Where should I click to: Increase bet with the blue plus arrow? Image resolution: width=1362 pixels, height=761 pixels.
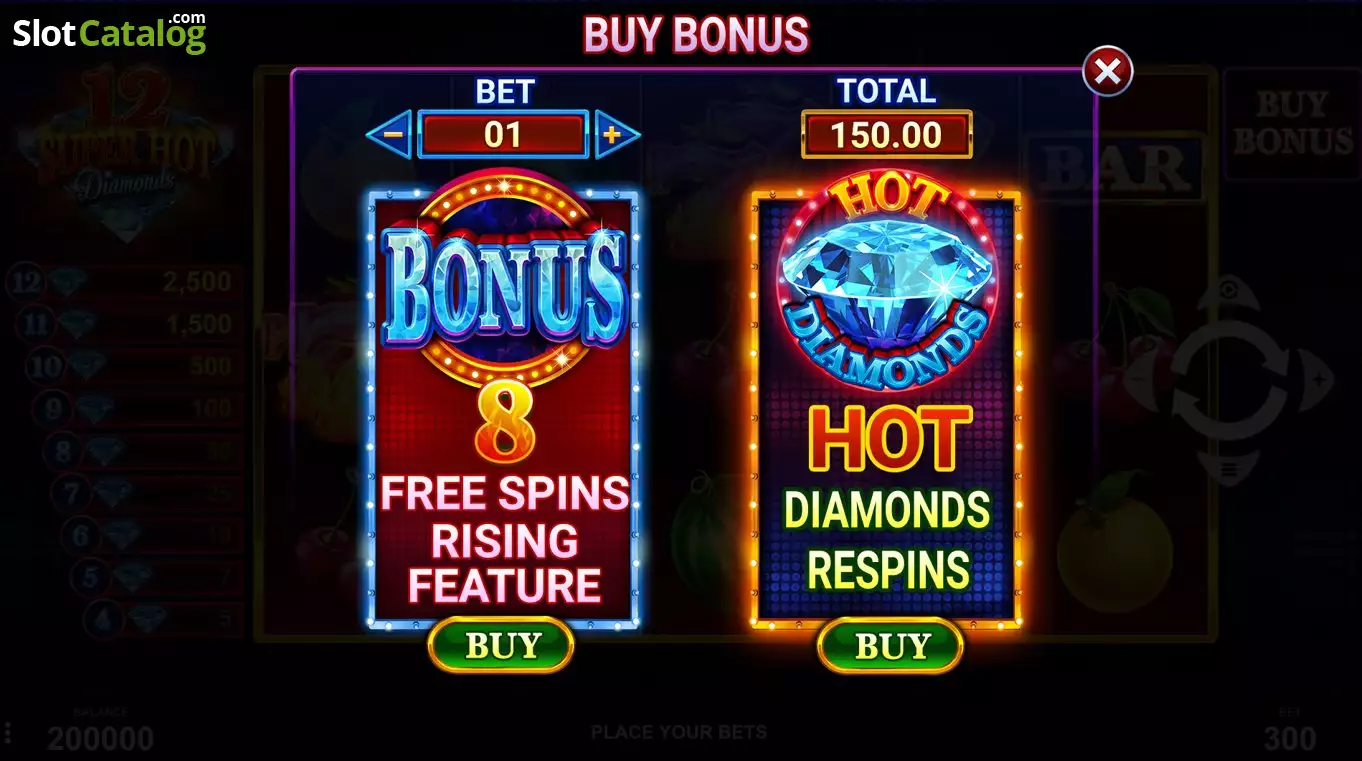tap(616, 134)
